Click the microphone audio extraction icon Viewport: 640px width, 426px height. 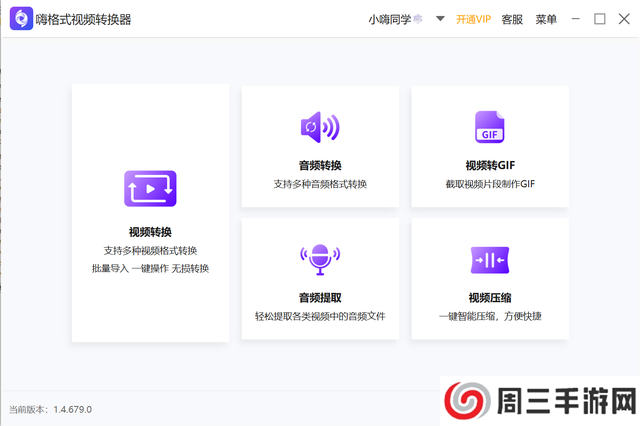(x=320, y=259)
